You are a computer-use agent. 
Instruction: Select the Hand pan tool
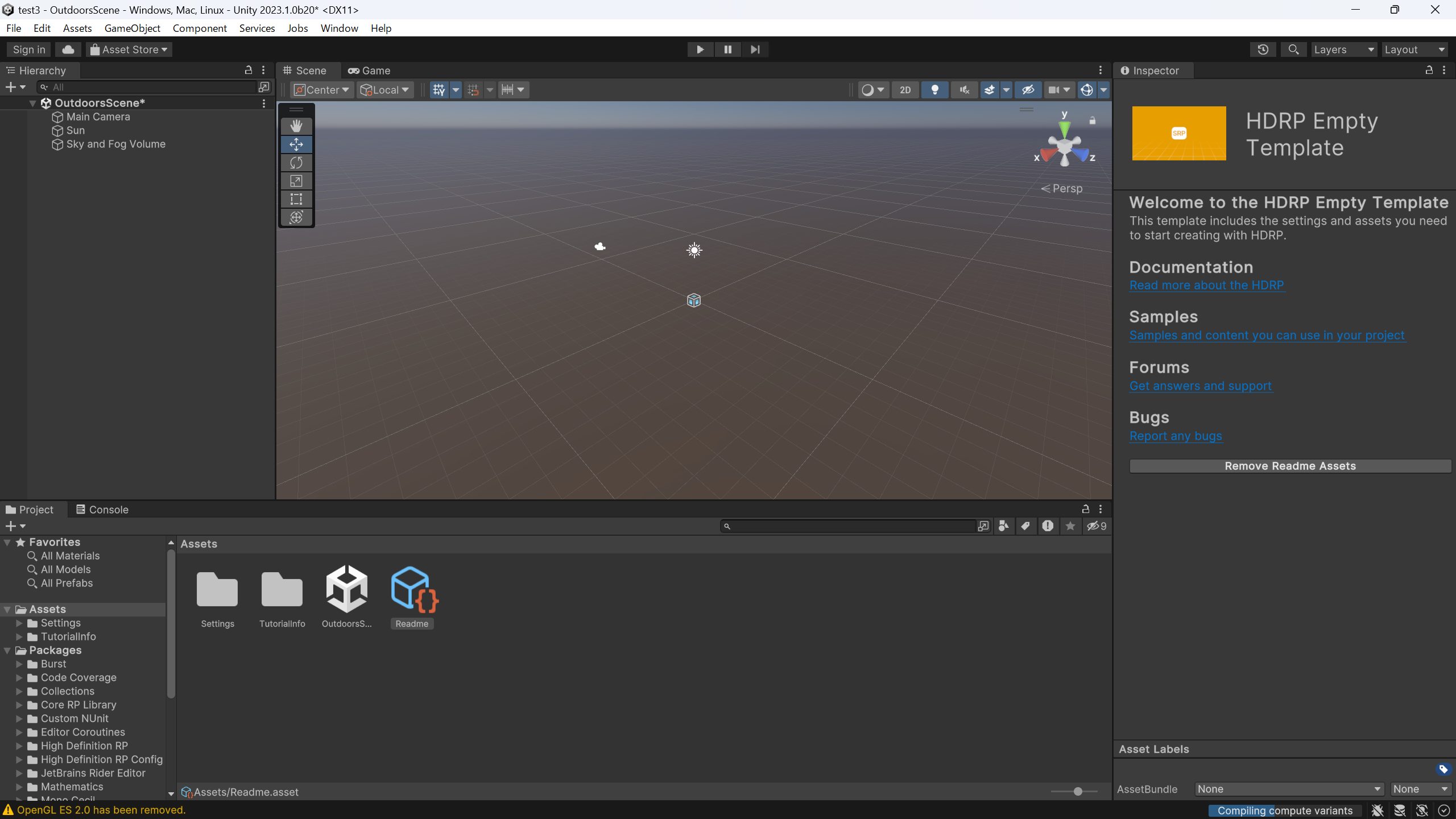(x=296, y=125)
